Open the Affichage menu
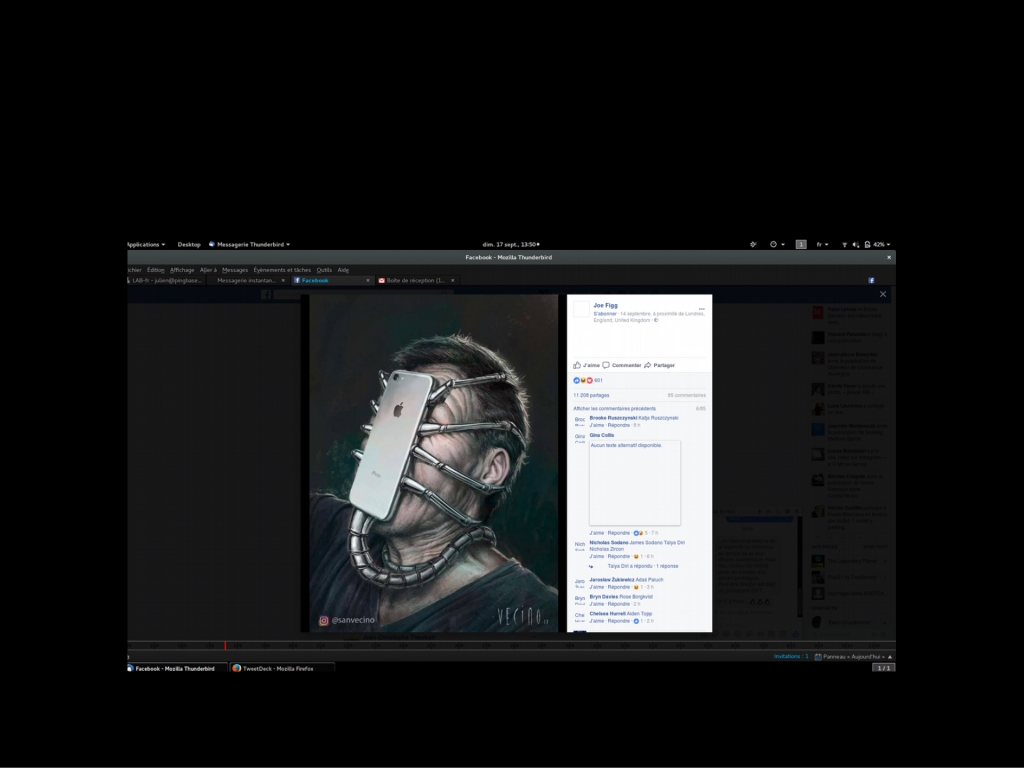Screen dimensions: 1024x768 click(182, 270)
